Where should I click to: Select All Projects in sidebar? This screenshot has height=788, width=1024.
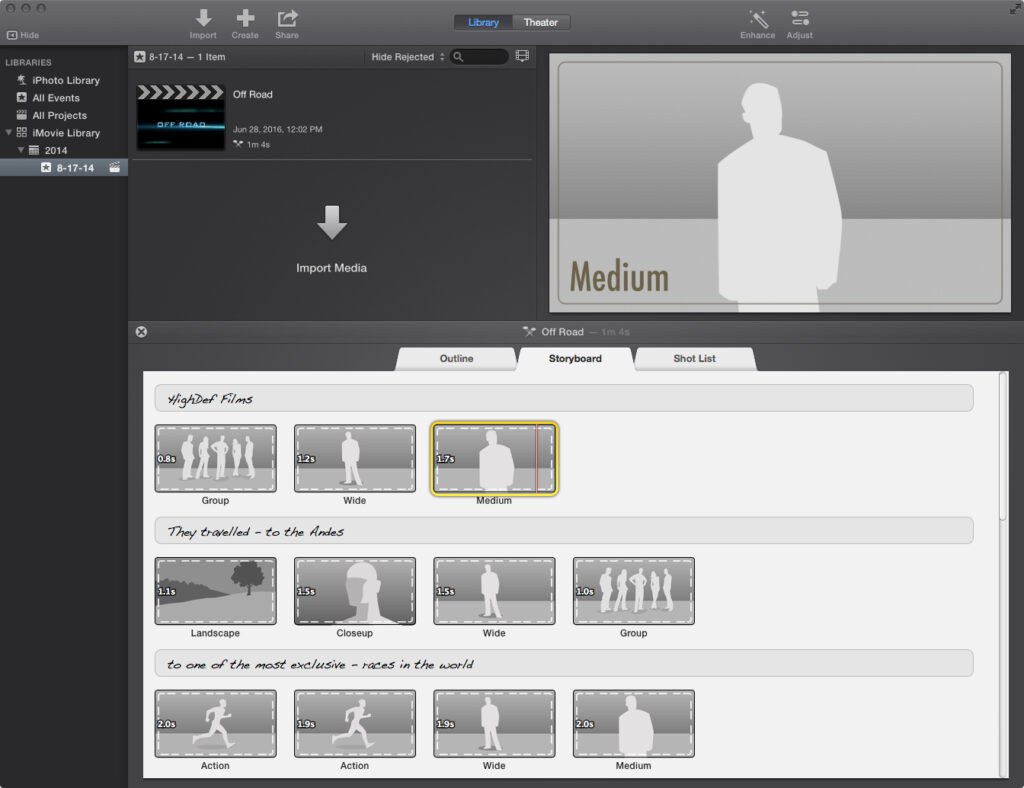[59, 115]
